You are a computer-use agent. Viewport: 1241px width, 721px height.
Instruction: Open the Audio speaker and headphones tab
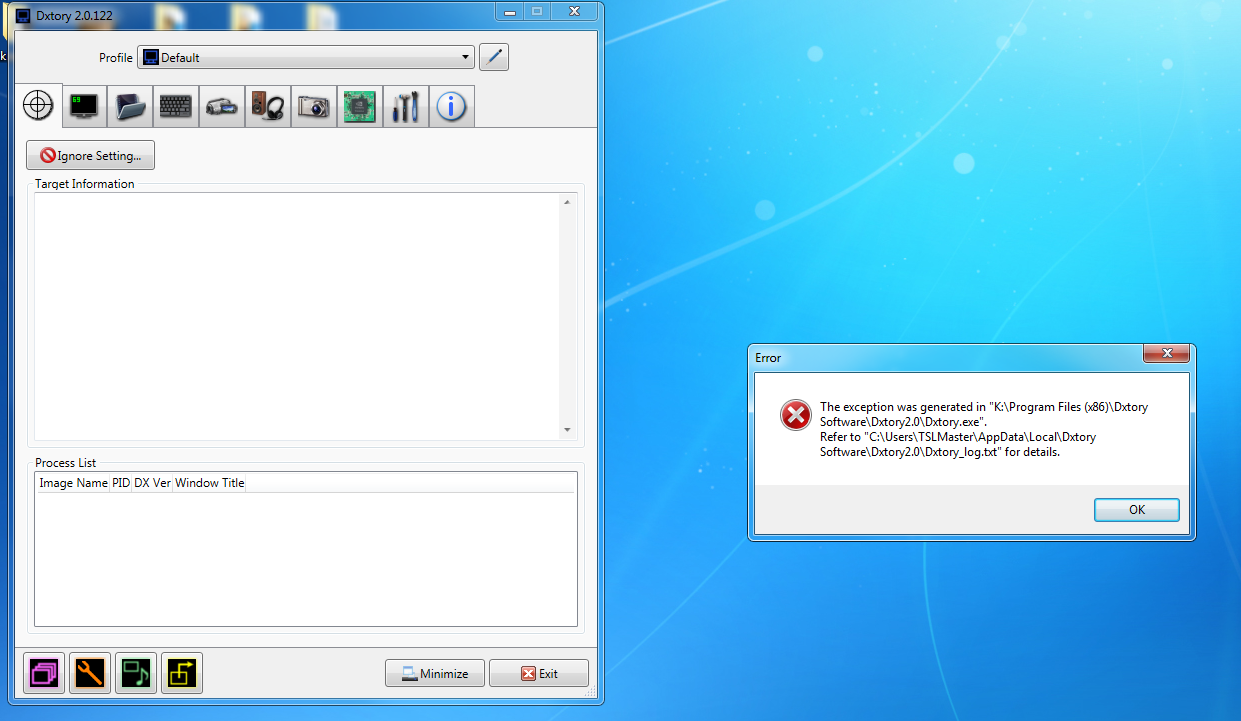[268, 106]
